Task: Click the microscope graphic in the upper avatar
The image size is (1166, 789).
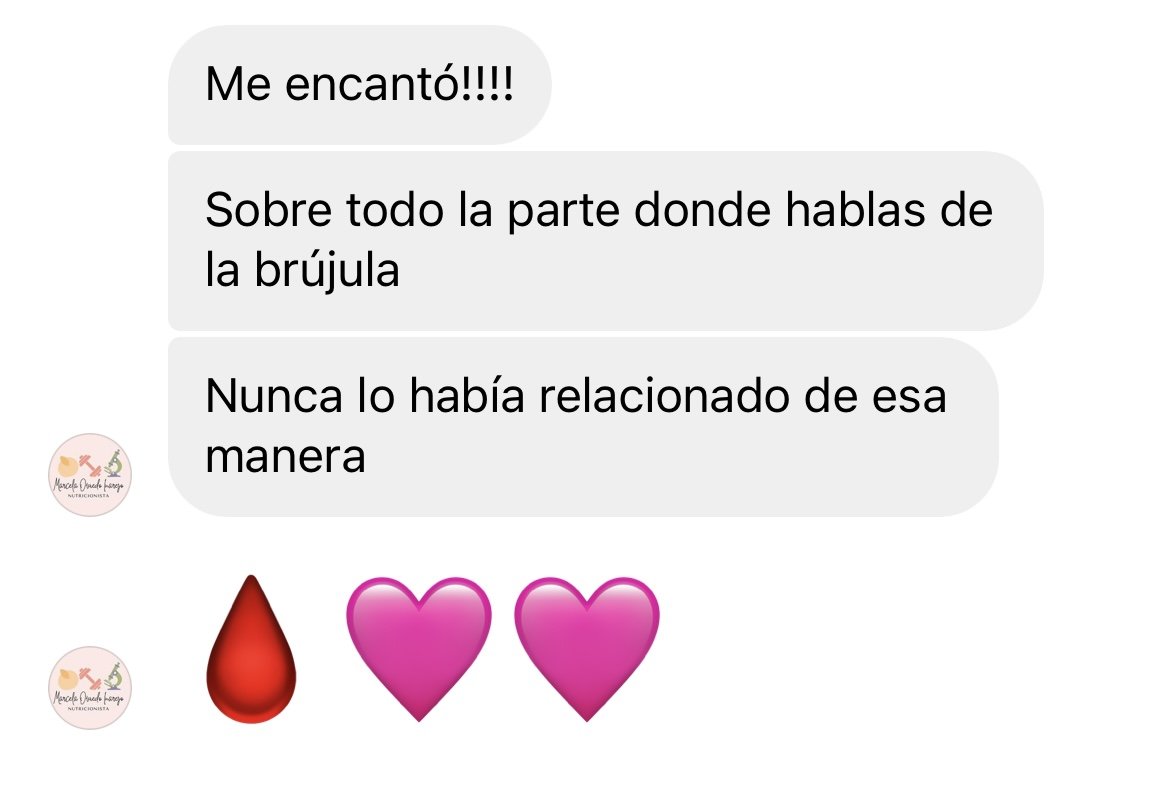Action: [x=112, y=464]
